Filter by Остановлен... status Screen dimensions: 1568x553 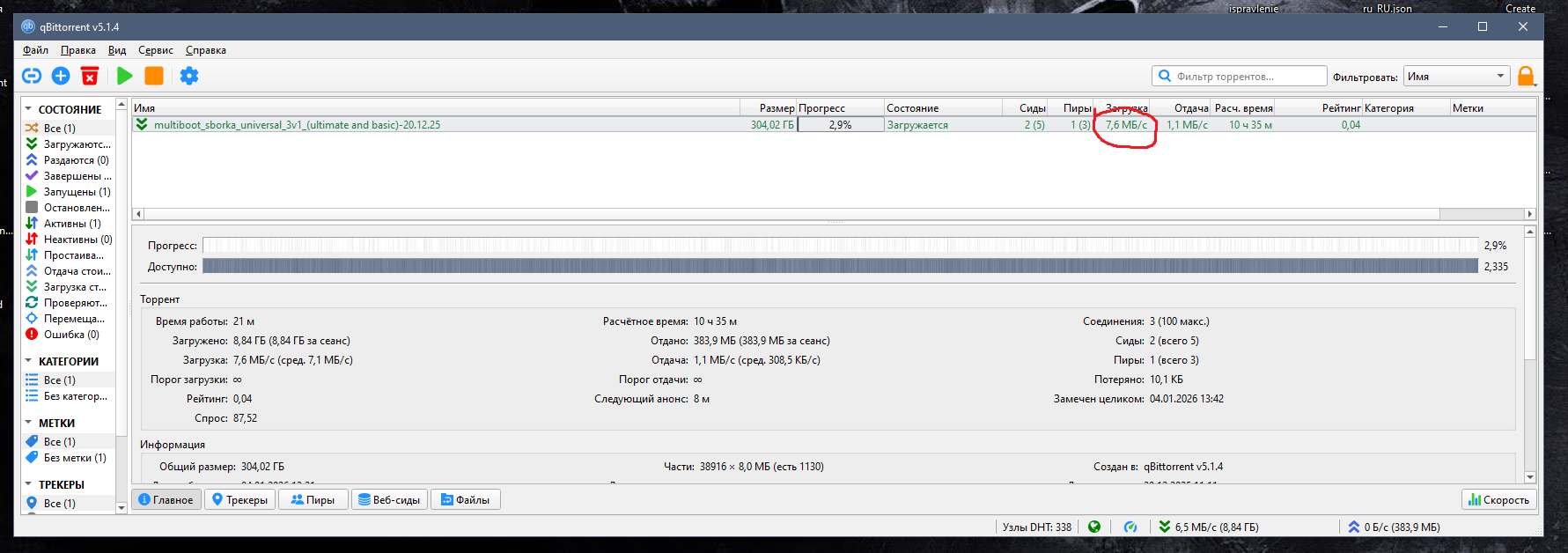[69, 208]
